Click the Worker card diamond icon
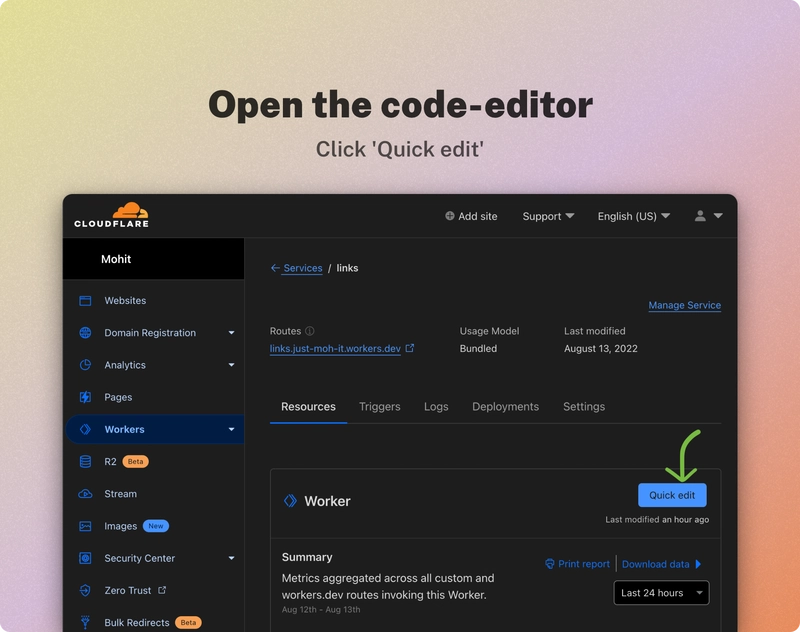 coord(290,501)
